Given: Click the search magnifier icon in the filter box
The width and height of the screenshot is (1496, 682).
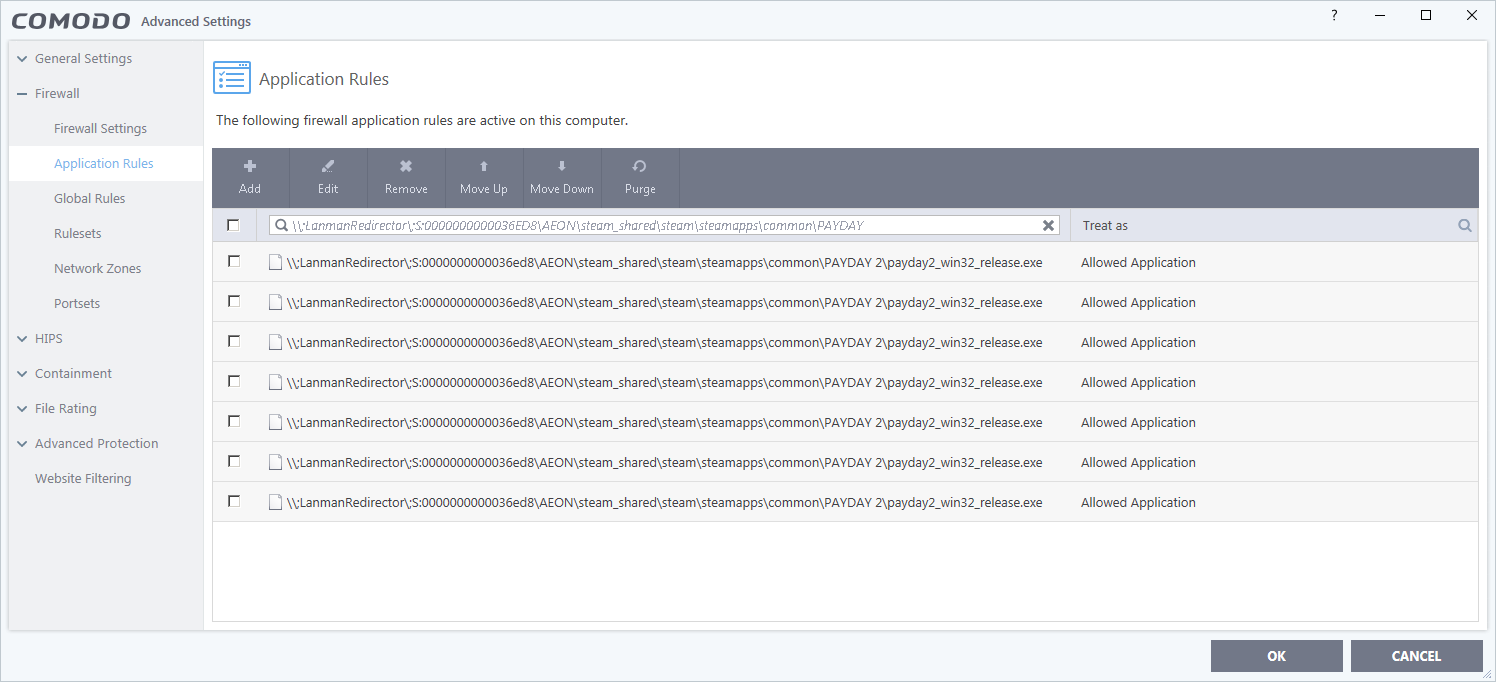Looking at the screenshot, I should [x=280, y=226].
